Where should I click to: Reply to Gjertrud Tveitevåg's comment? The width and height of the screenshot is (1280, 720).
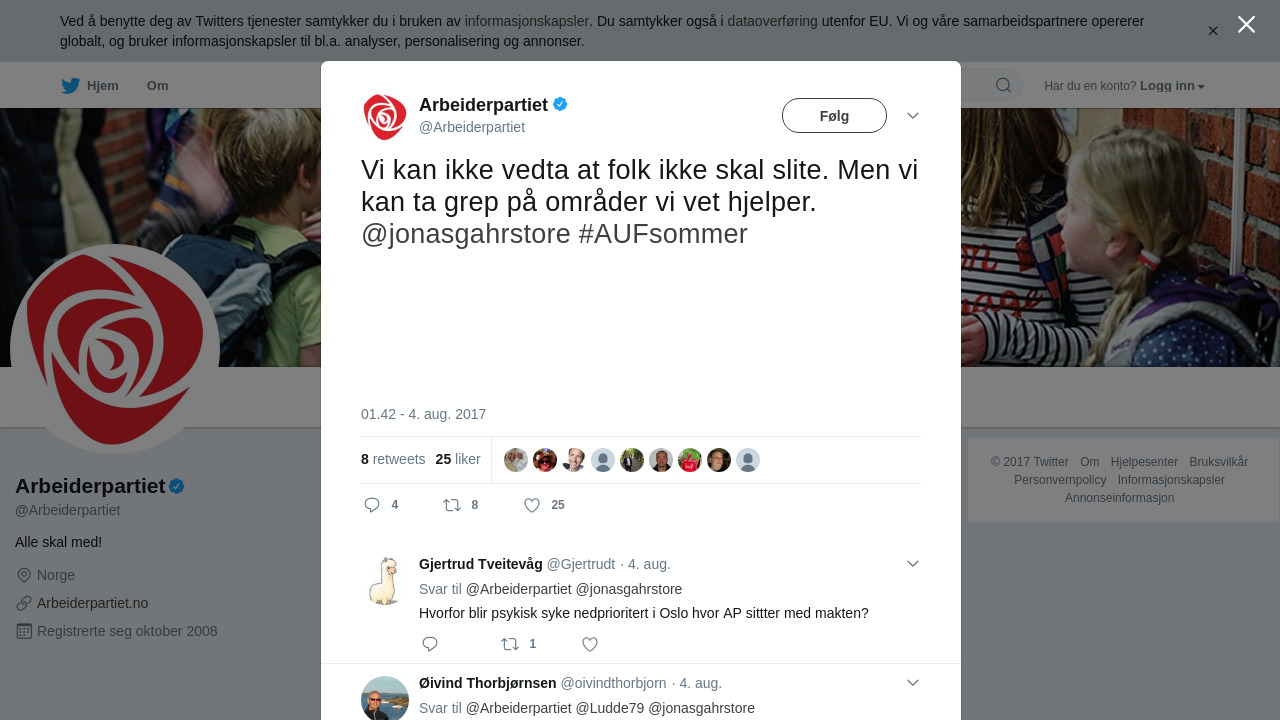click(430, 644)
